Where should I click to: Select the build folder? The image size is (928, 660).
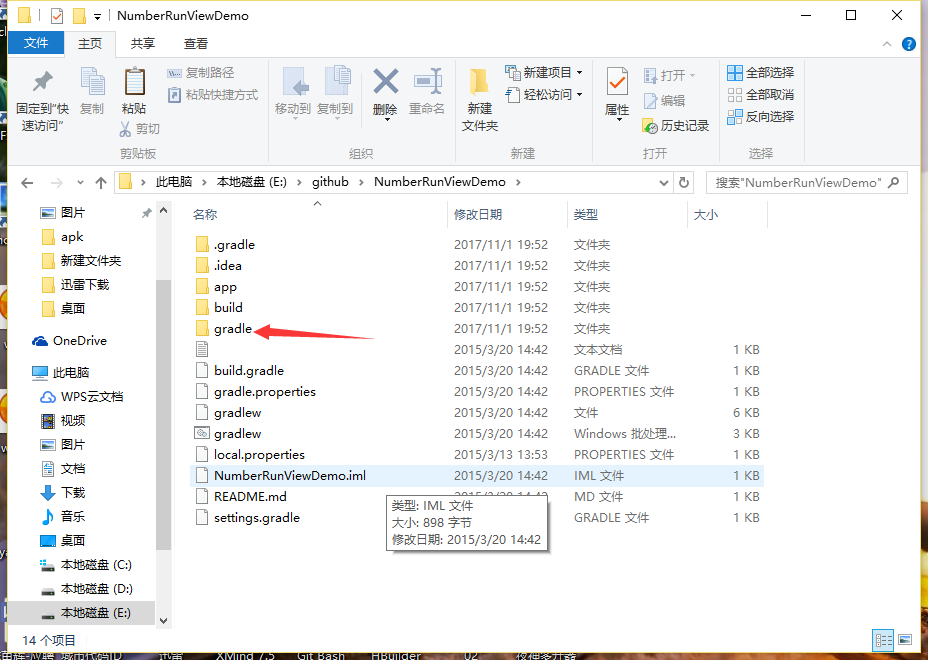228,308
